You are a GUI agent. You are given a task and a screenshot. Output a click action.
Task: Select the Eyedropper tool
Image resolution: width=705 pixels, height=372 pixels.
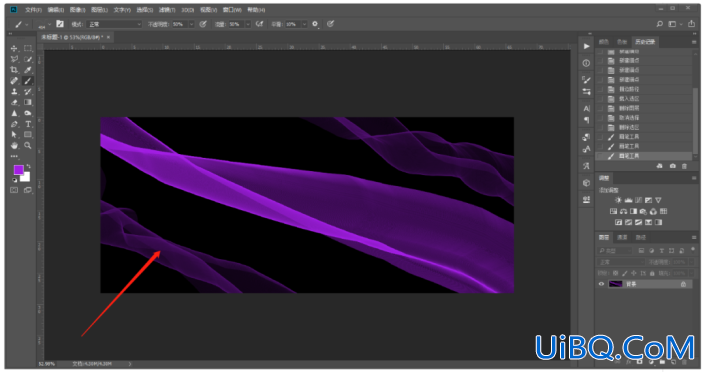(x=28, y=70)
